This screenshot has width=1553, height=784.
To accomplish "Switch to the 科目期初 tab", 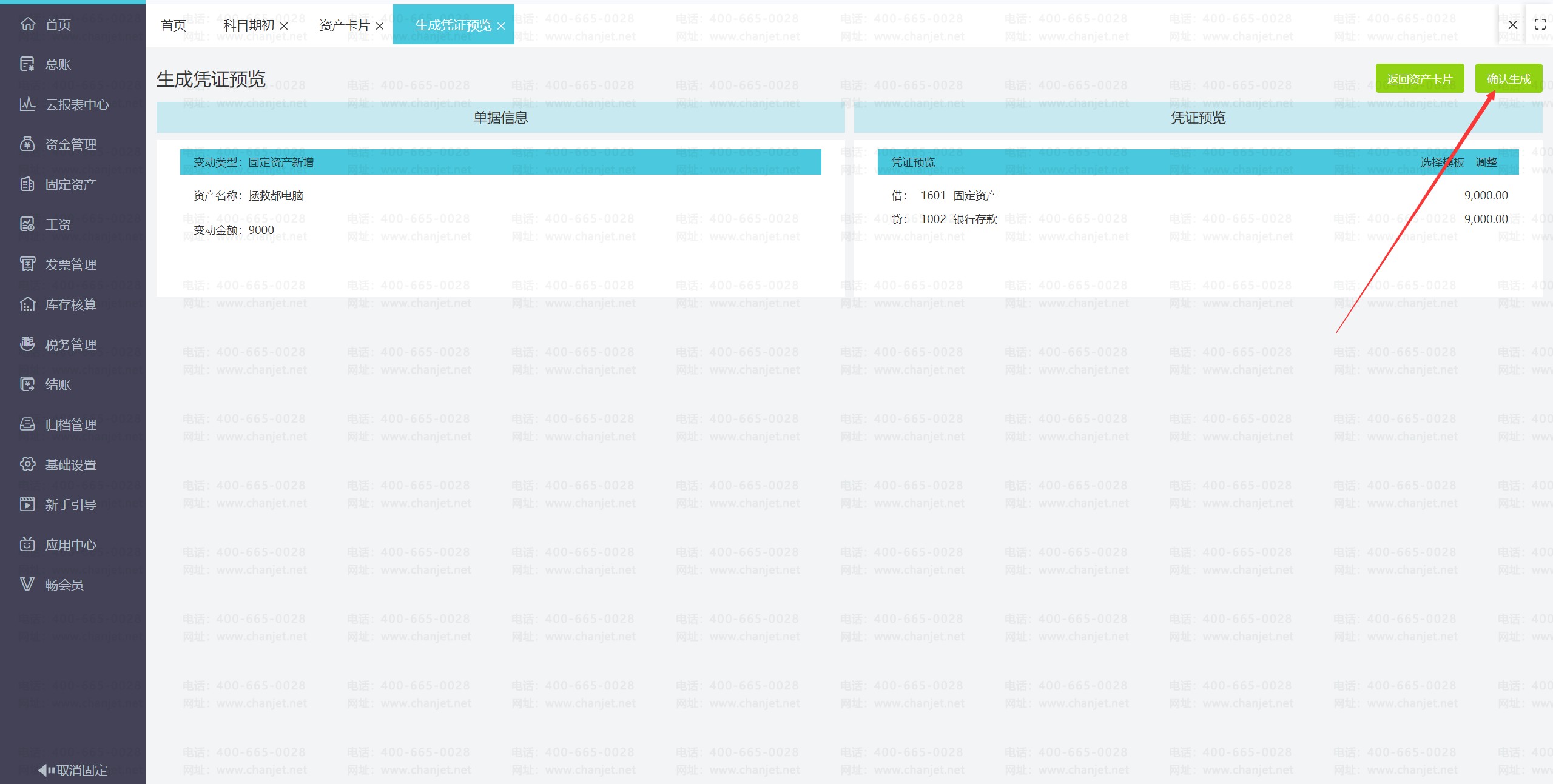I will (x=249, y=25).
